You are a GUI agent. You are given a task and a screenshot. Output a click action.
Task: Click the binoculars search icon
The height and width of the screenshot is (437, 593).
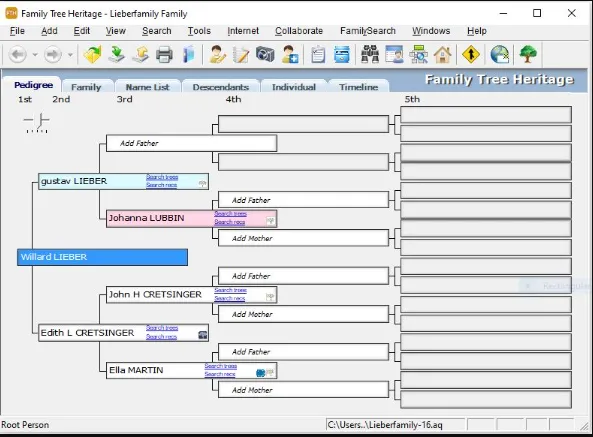[370, 54]
